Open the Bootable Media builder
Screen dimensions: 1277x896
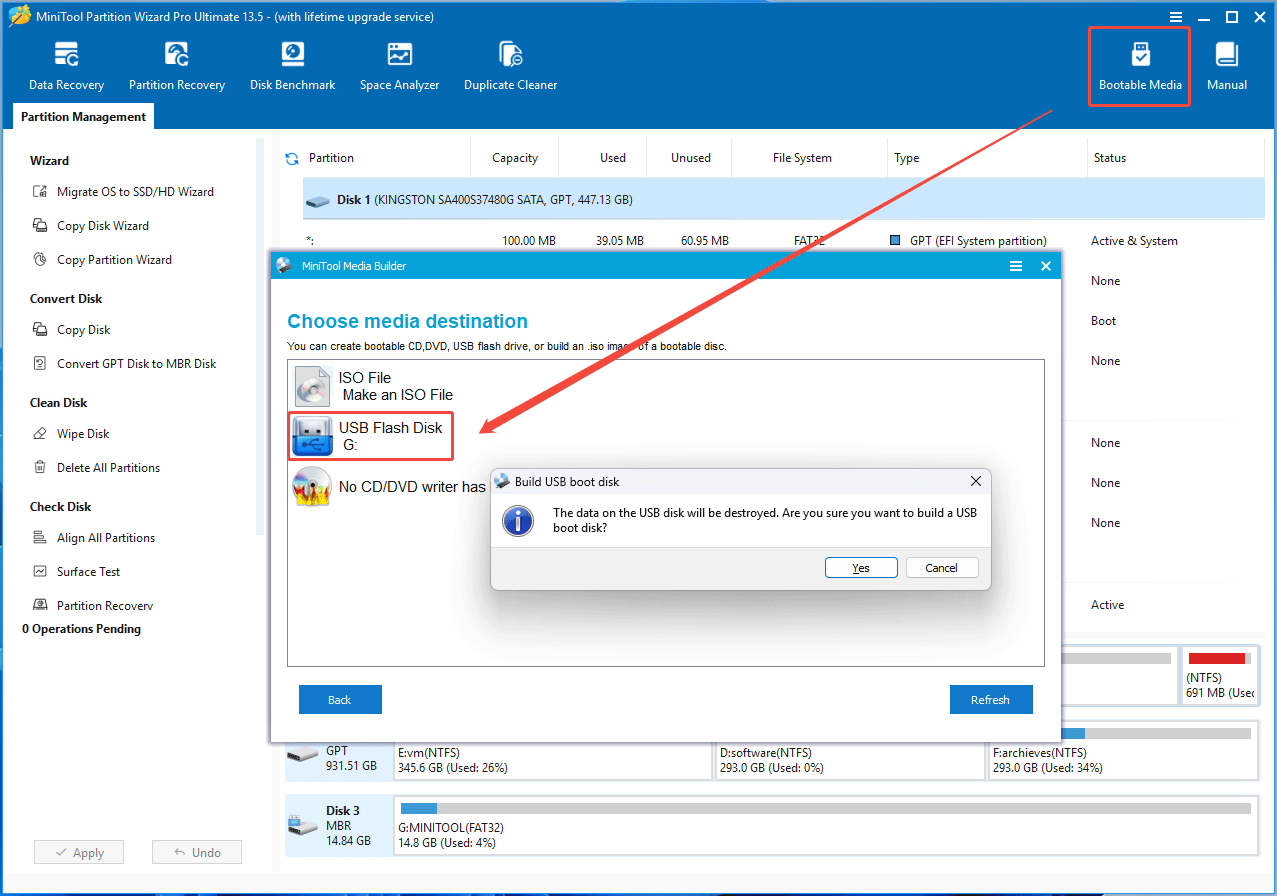pos(1139,62)
